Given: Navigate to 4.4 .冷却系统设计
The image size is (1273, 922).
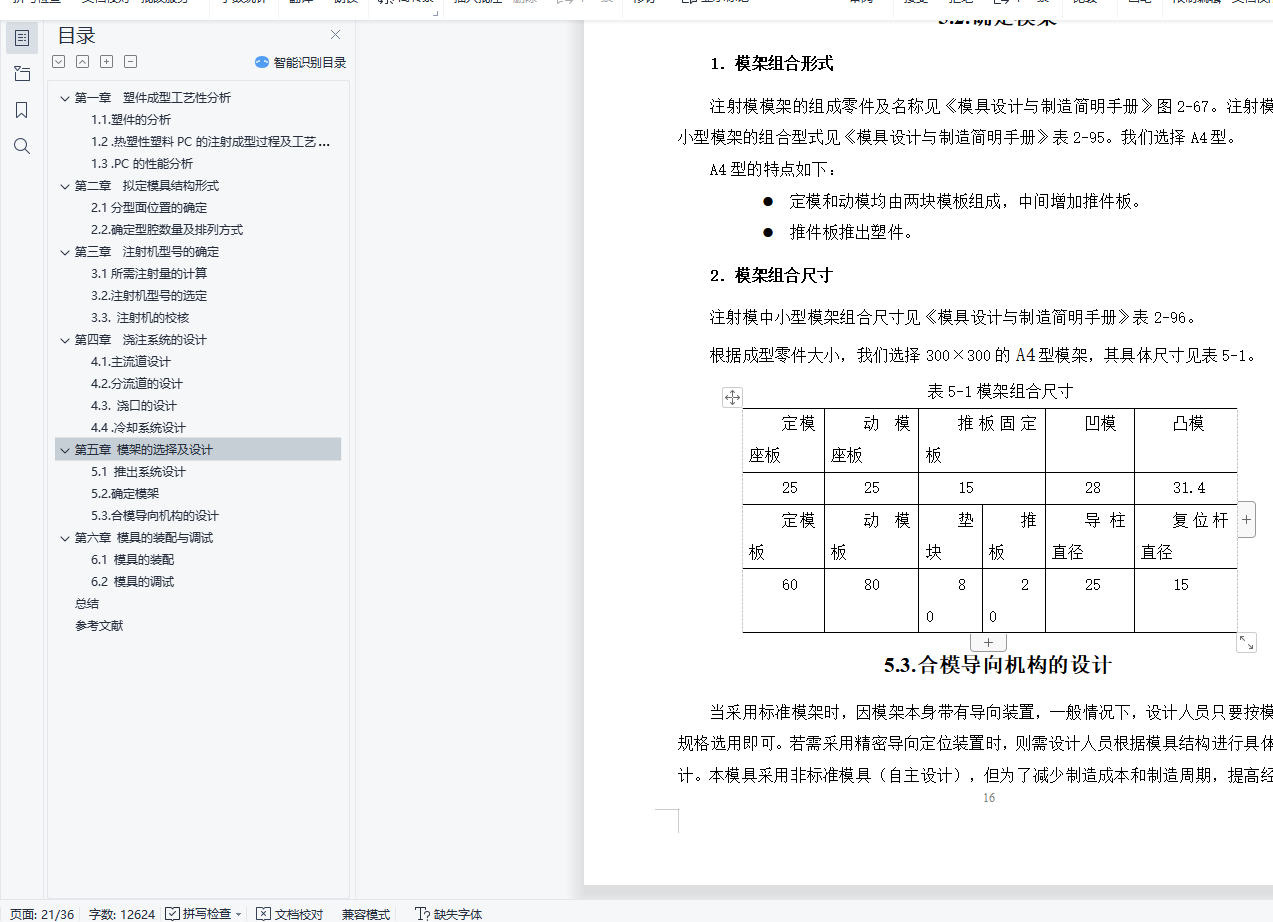Looking at the screenshot, I should click(138, 427).
